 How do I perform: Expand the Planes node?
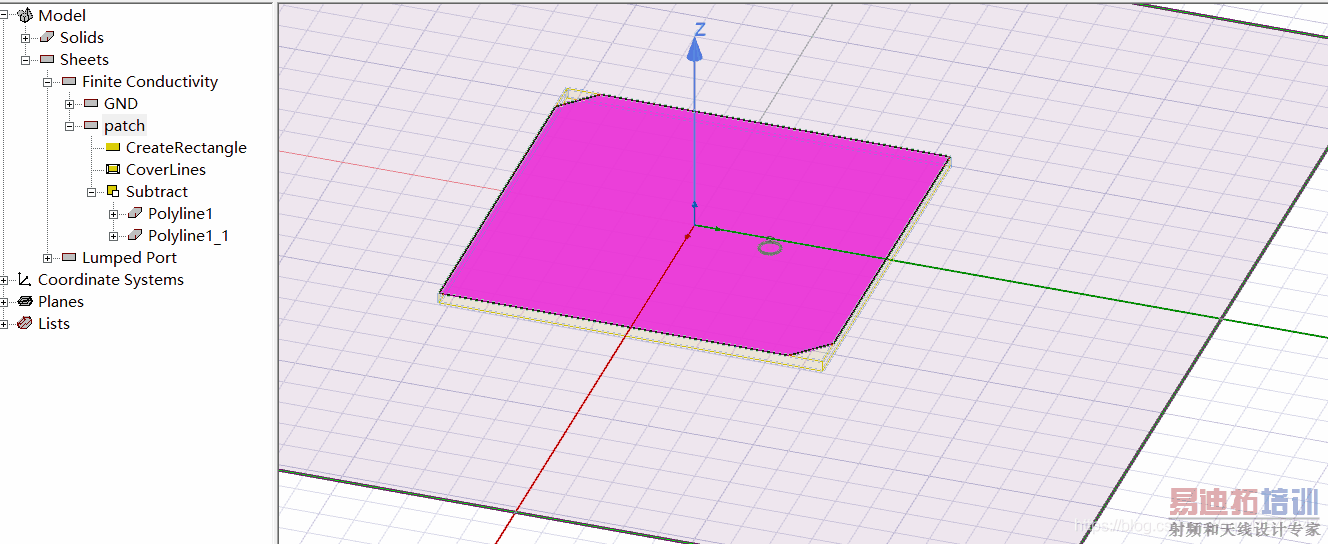point(4,302)
